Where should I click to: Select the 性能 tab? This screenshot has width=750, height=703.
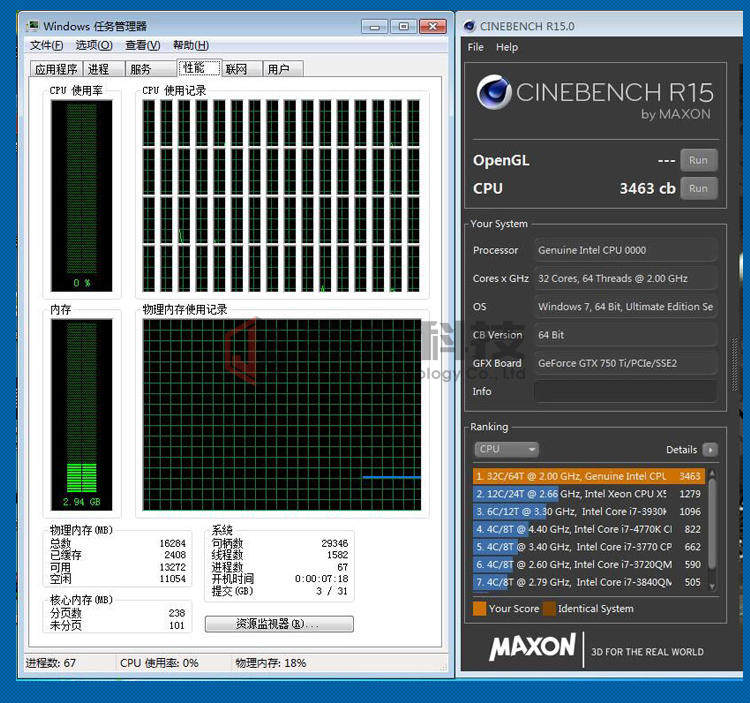199,68
